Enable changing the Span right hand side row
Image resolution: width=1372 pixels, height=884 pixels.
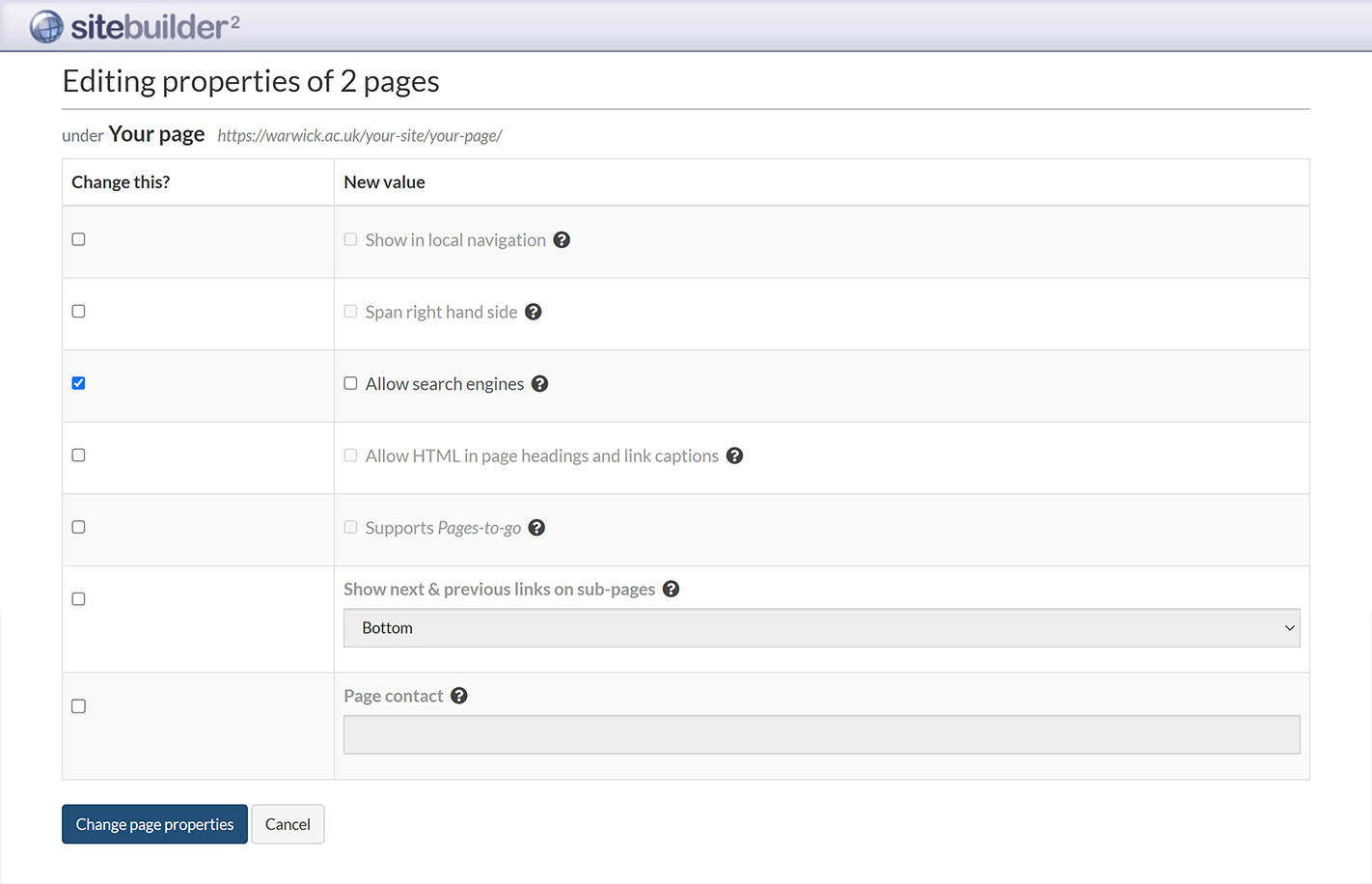click(79, 312)
